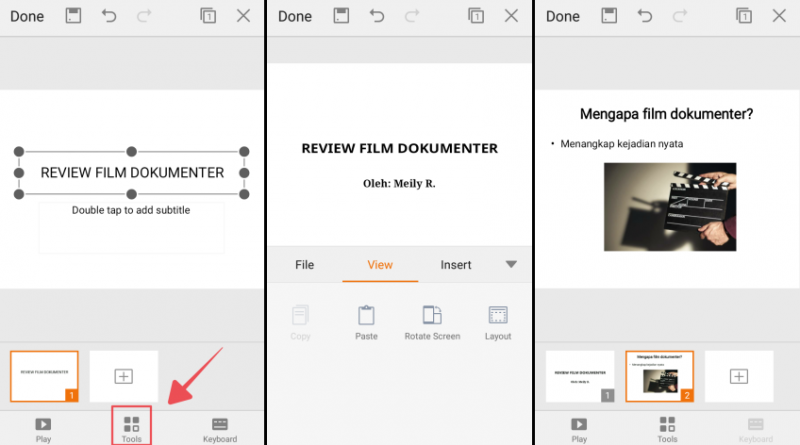Add a new slide via the plus thumbnail in the left screen
Image resolution: width=800 pixels, height=445 pixels.
tap(123, 376)
